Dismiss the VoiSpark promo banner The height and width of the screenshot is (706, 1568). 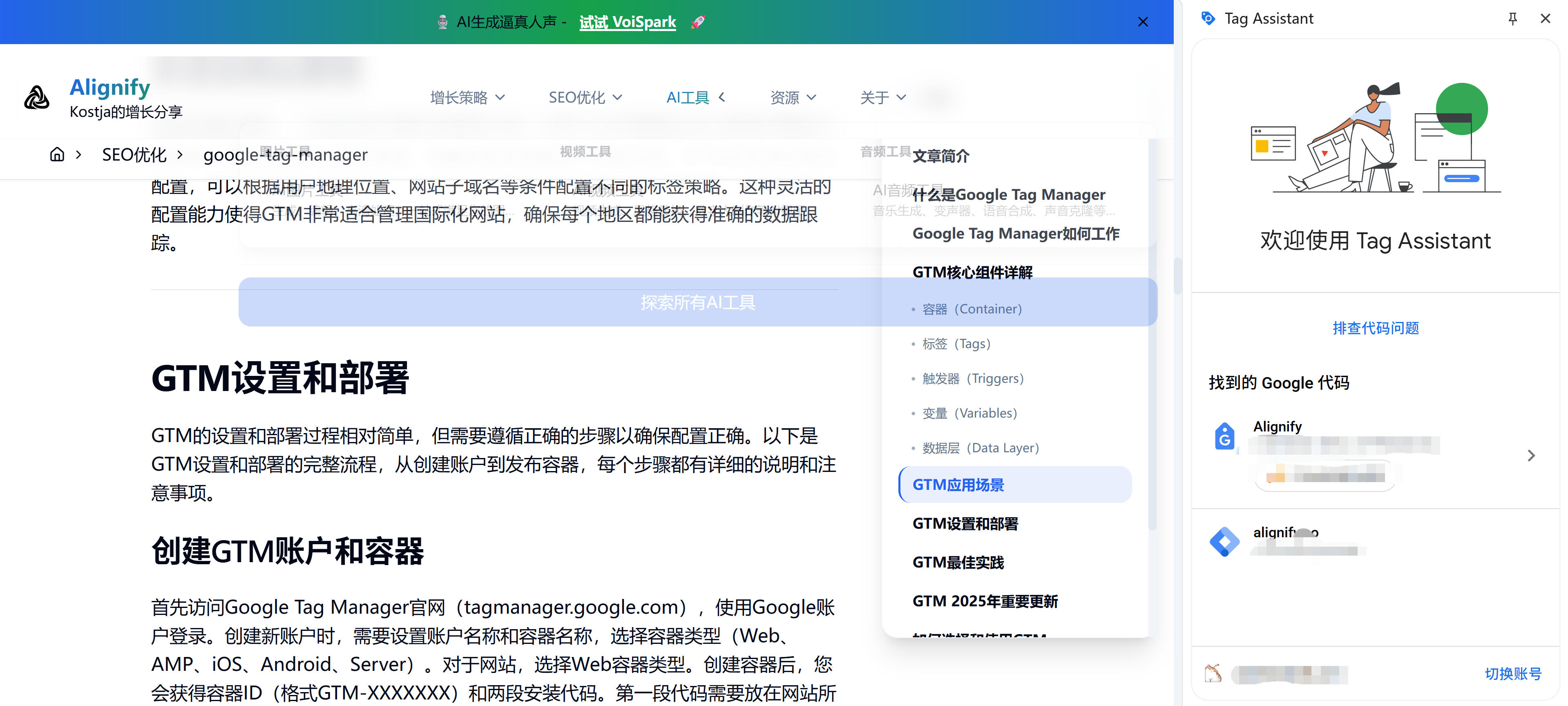click(x=1143, y=22)
